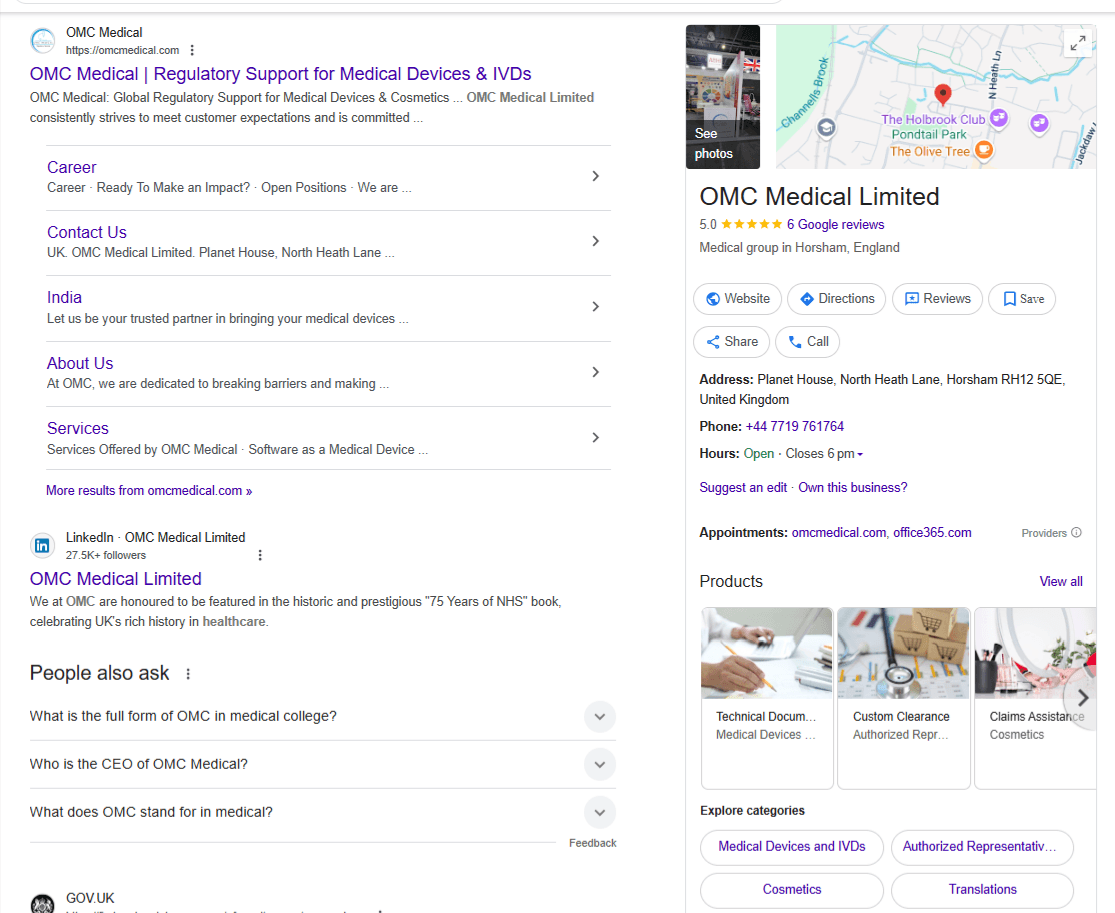Image resolution: width=1115 pixels, height=913 pixels.
Task: Expand the Contact Us sitelink arrow
Action: (x=596, y=242)
